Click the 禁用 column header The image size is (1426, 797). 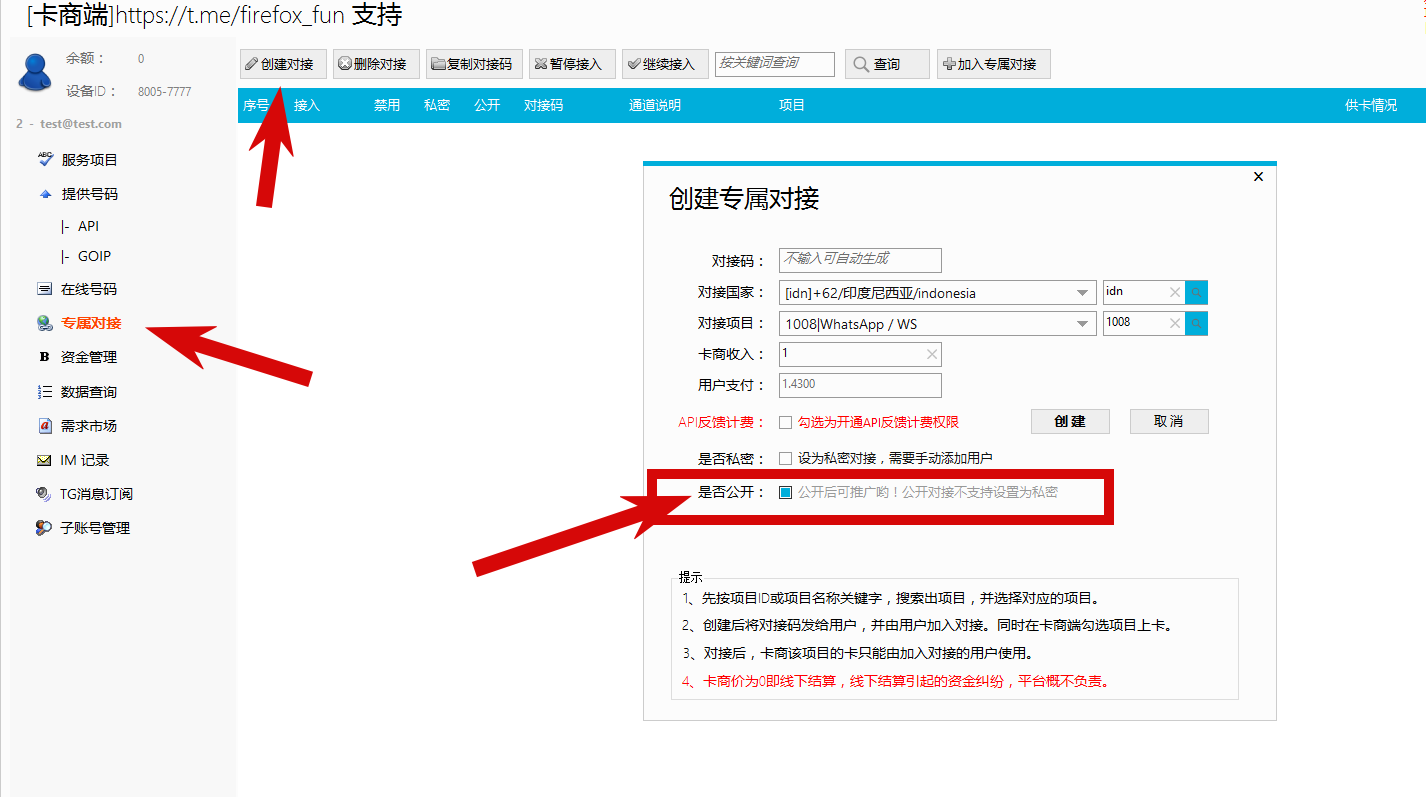[387, 105]
